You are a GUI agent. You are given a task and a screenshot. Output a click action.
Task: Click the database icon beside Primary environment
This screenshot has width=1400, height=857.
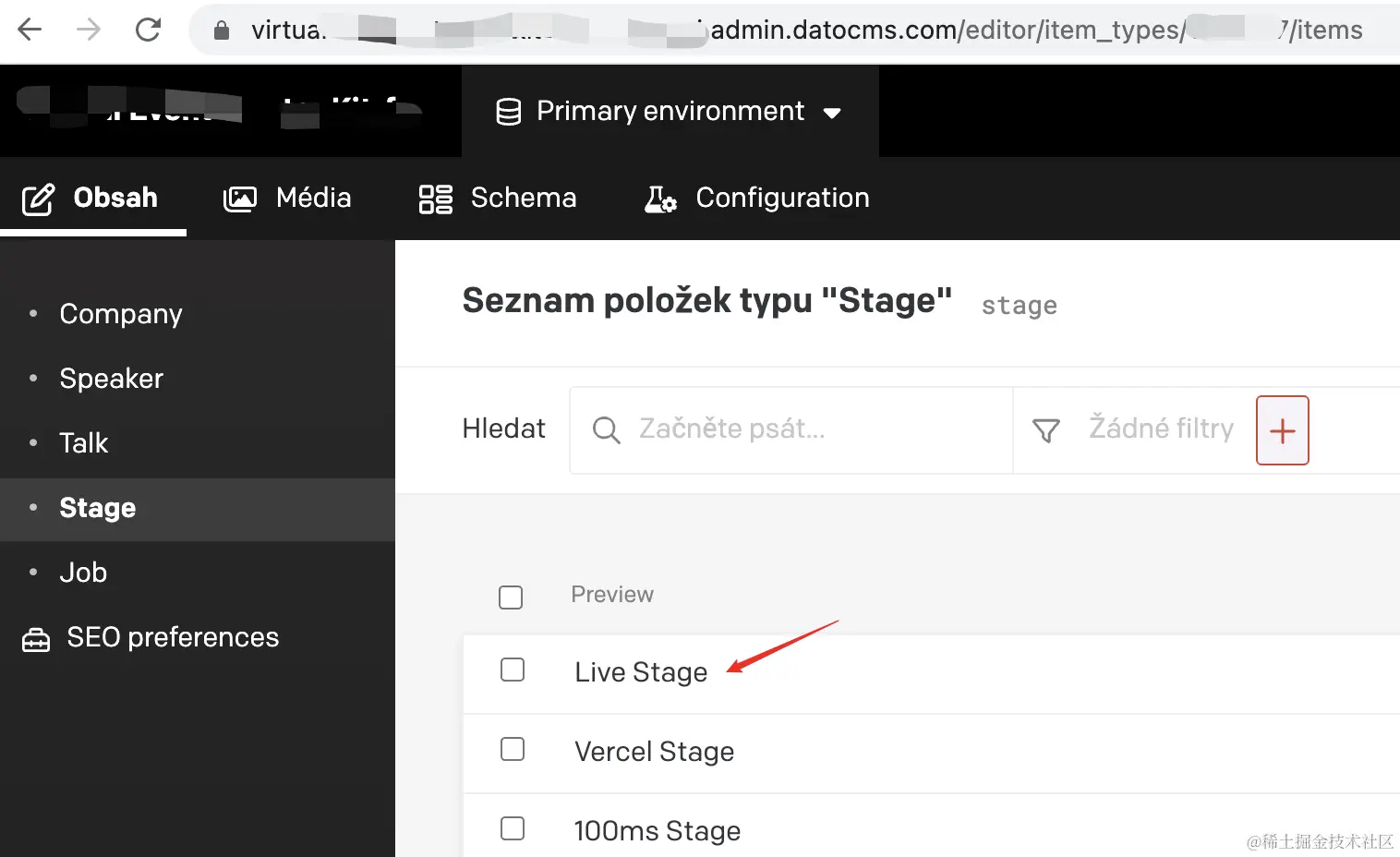coord(509,112)
